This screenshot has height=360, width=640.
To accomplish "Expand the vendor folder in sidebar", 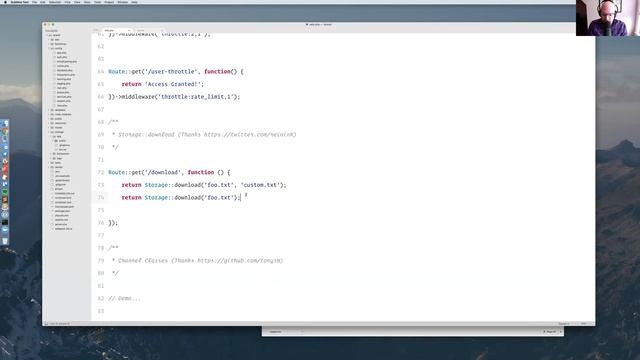I will [x=49, y=167].
